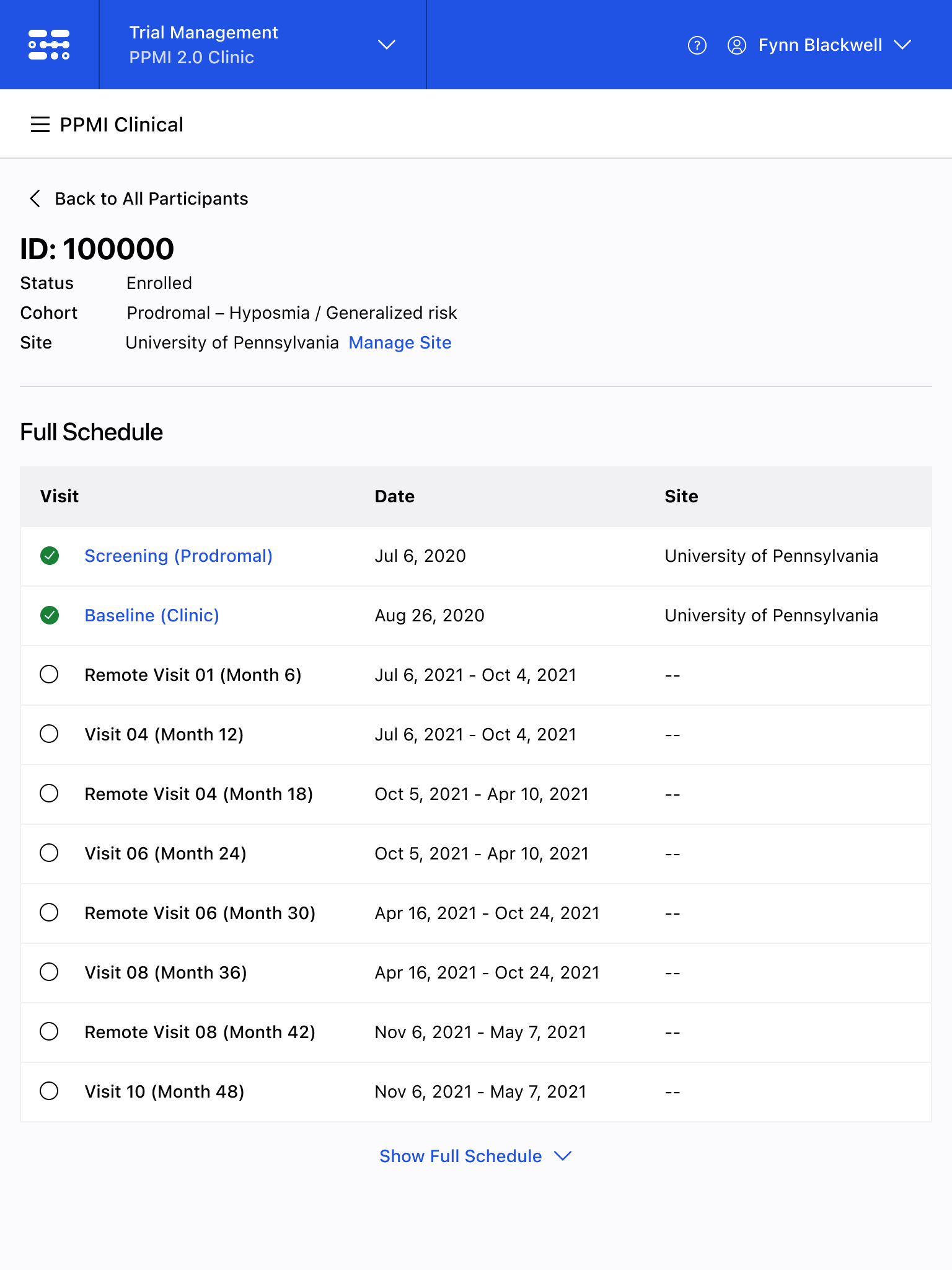Click the Visit column header
The width and height of the screenshot is (952, 1270).
pyautogui.click(x=59, y=496)
